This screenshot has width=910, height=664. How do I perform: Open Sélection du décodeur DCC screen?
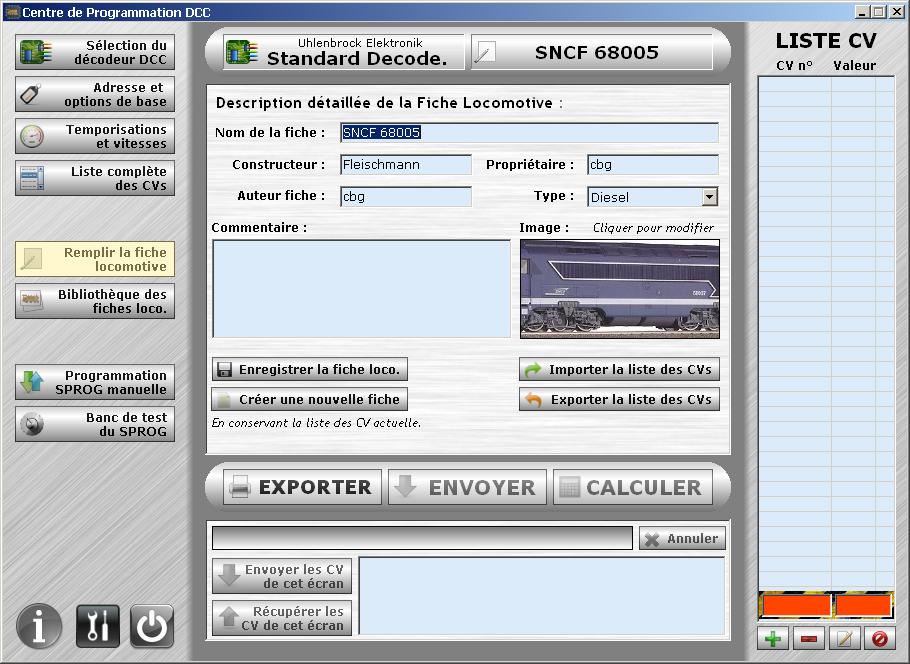(95, 52)
